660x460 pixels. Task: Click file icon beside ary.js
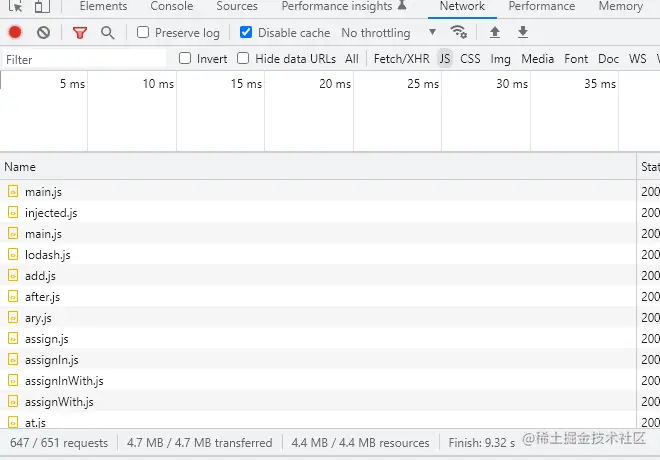13,317
